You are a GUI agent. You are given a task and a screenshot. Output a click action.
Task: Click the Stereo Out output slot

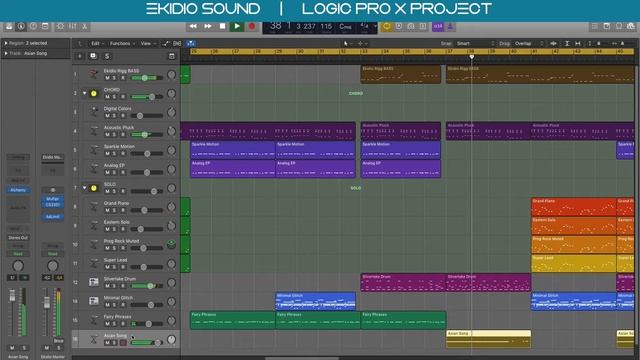click(x=18, y=238)
